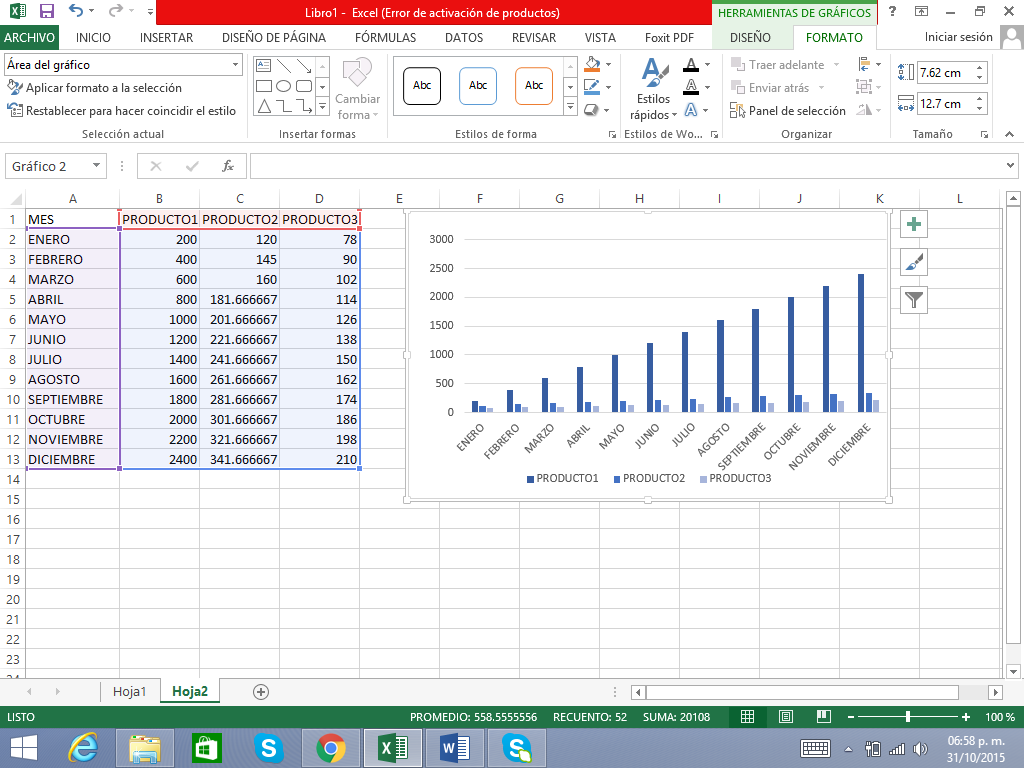
Task: Click the insert function fx icon
Action: pos(228,166)
